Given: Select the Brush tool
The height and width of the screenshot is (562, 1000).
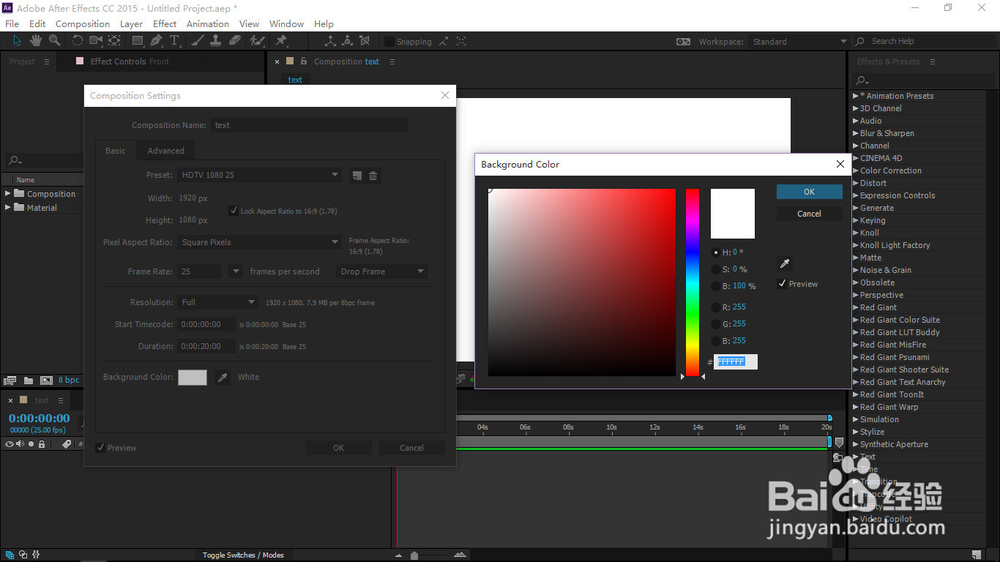Looking at the screenshot, I should tap(198, 41).
